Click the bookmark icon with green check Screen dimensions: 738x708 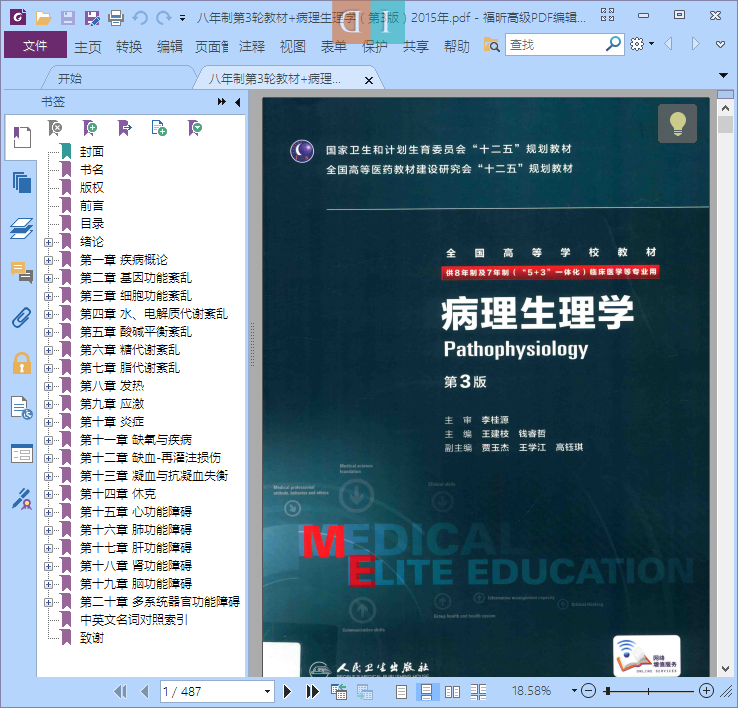pyautogui.click(x=195, y=128)
